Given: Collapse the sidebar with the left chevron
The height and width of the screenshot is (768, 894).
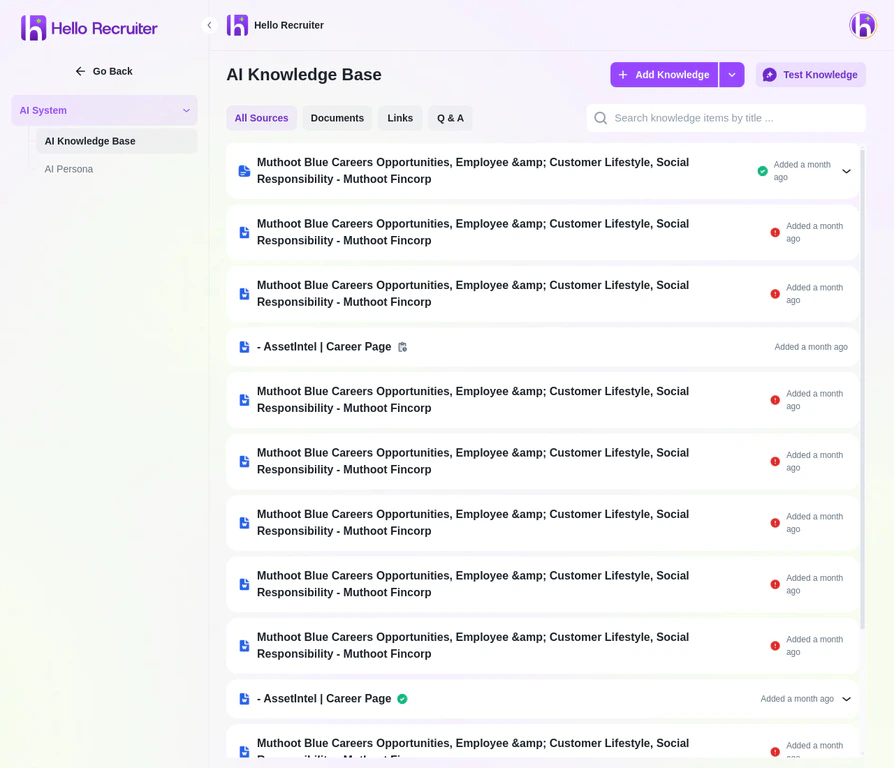Looking at the screenshot, I should pyautogui.click(x=209, y=24).
